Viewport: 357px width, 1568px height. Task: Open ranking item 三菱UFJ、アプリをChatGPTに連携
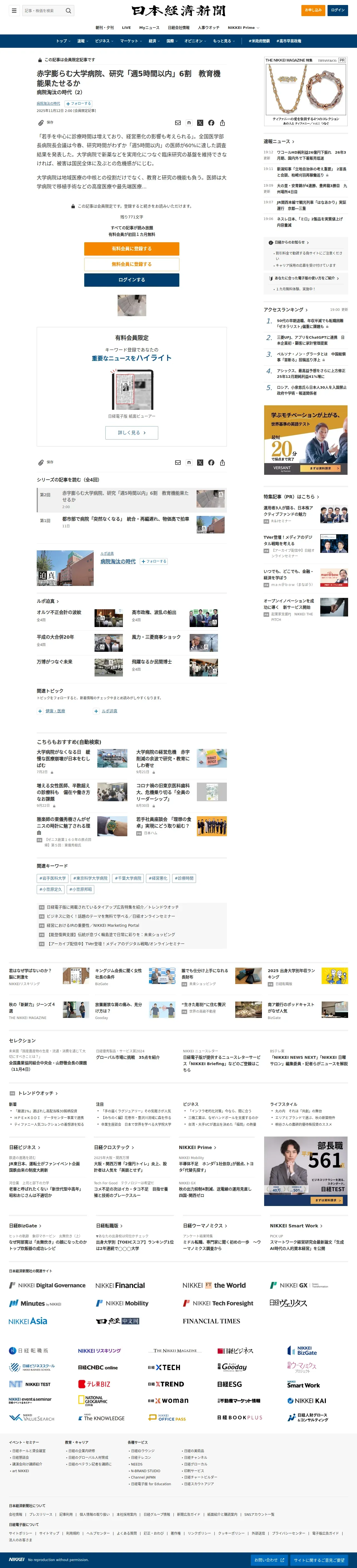click(311, 340)
